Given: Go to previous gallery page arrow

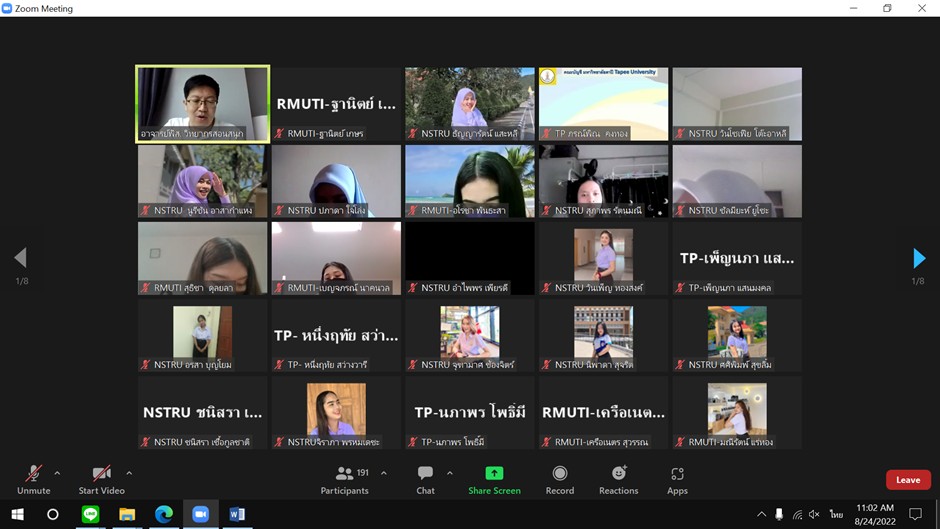Looking at the screenshot, I should (20, 258).
